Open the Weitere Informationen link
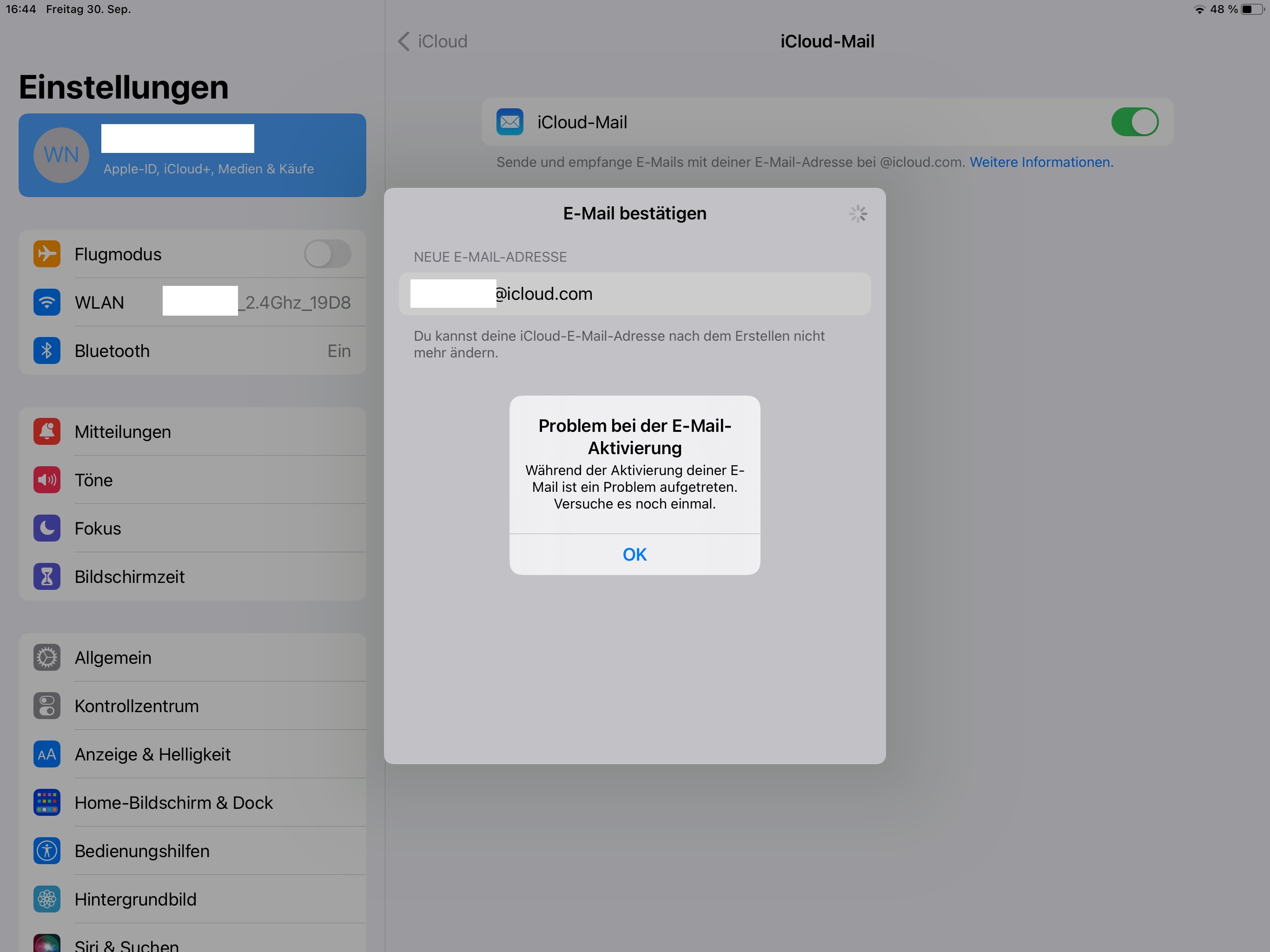The image size is (1270, 952). coord(1041,163)
